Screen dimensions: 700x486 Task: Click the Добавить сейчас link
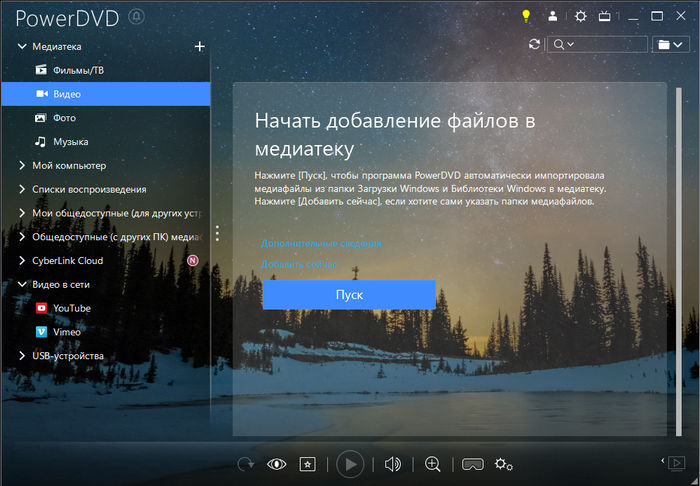tap(299, 264)
